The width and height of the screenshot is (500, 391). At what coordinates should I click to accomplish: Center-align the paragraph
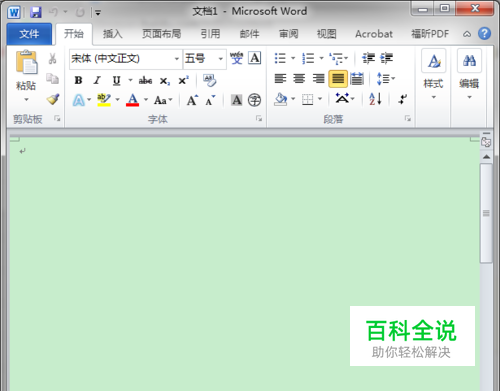(x=299, y=79)
